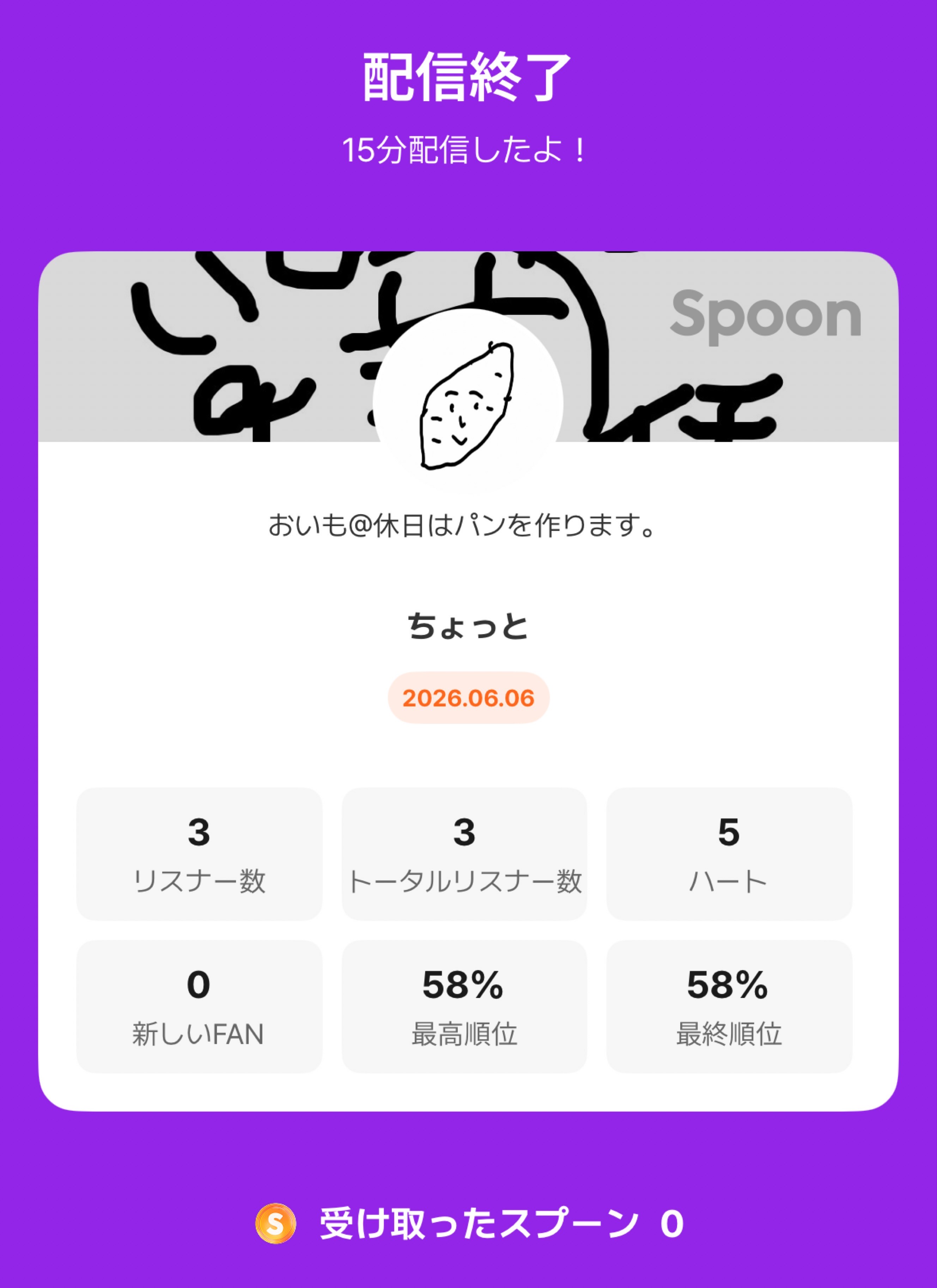This screenshot has width=937, height=1288.
Task: Tap the new fan count 0
Action: pyautogui.click(x=198, y=985)
